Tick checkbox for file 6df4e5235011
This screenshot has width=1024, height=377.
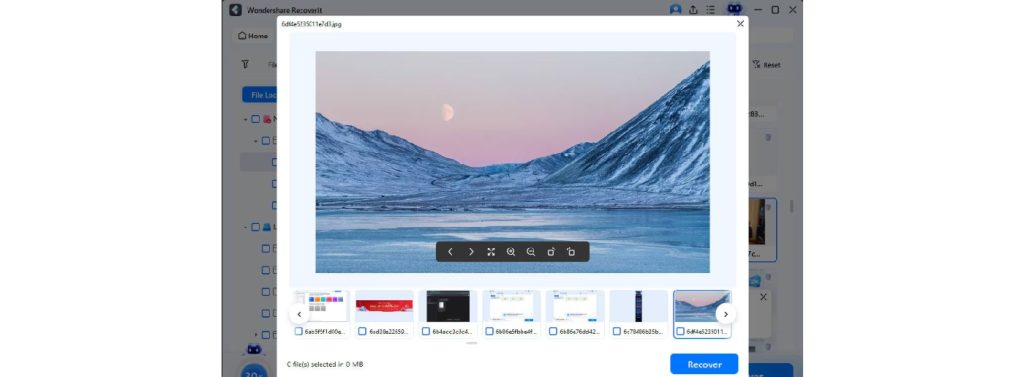coord(680,331)
